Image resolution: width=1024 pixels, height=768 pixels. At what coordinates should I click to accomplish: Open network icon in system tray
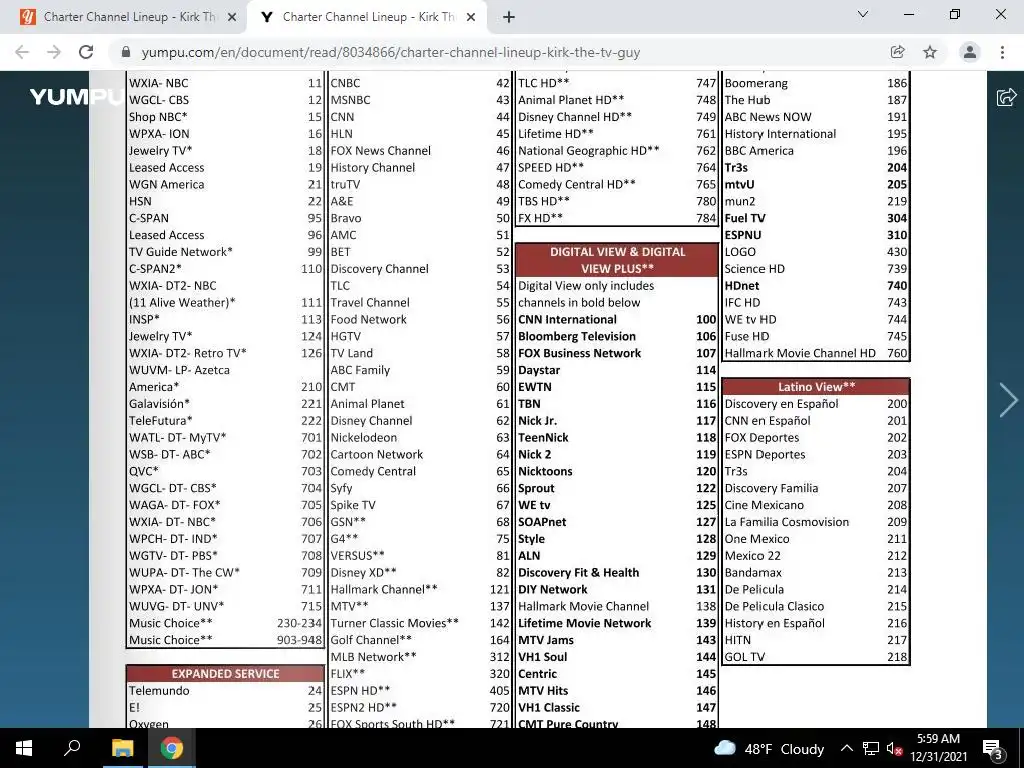[x=871, y=748]
